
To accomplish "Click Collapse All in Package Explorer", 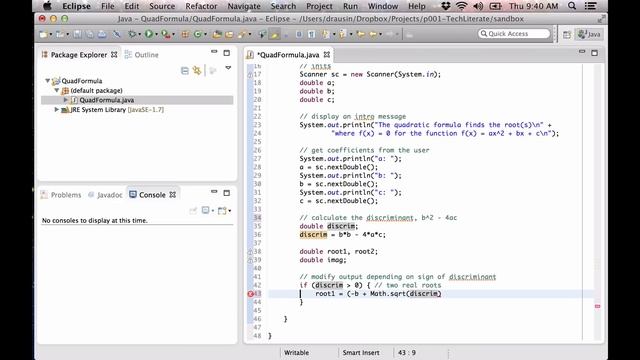I will (184, 71).
